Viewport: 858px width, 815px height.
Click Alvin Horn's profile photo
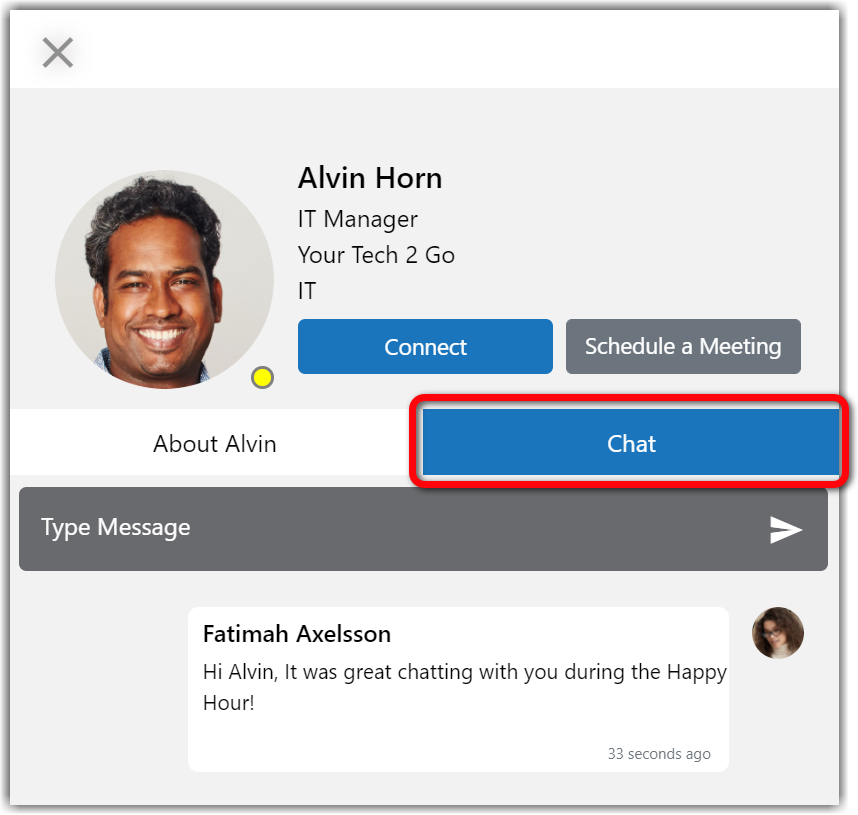tap(164, 280)
